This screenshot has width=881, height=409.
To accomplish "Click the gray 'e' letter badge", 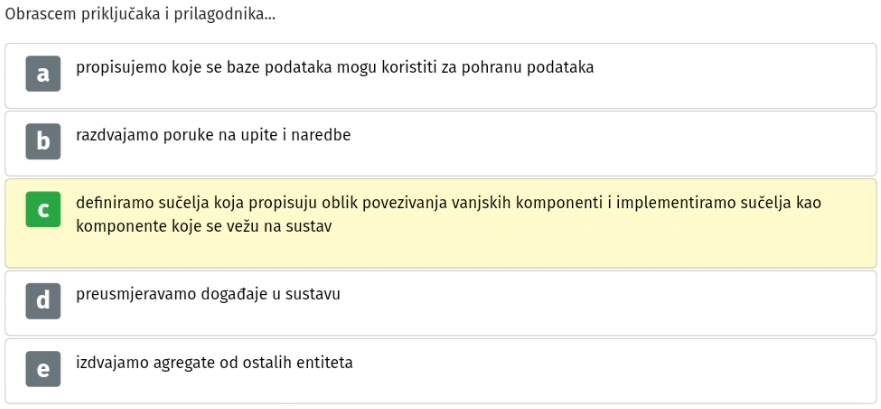I will tap(43, 369).
